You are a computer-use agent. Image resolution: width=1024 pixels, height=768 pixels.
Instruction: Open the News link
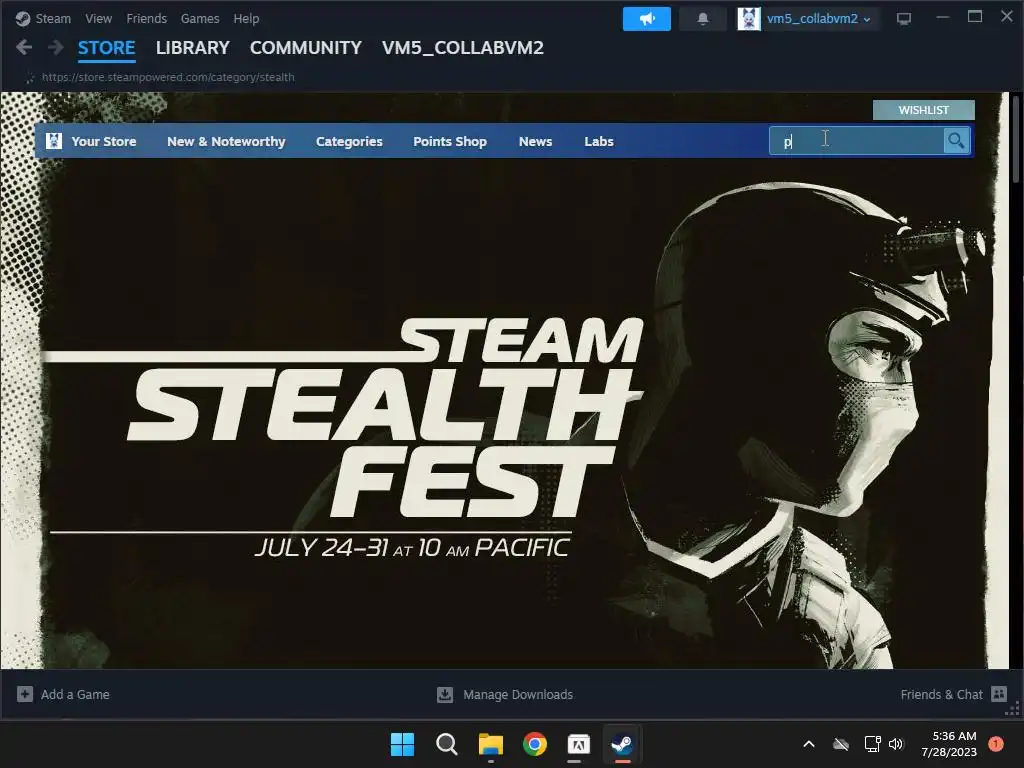536,141
